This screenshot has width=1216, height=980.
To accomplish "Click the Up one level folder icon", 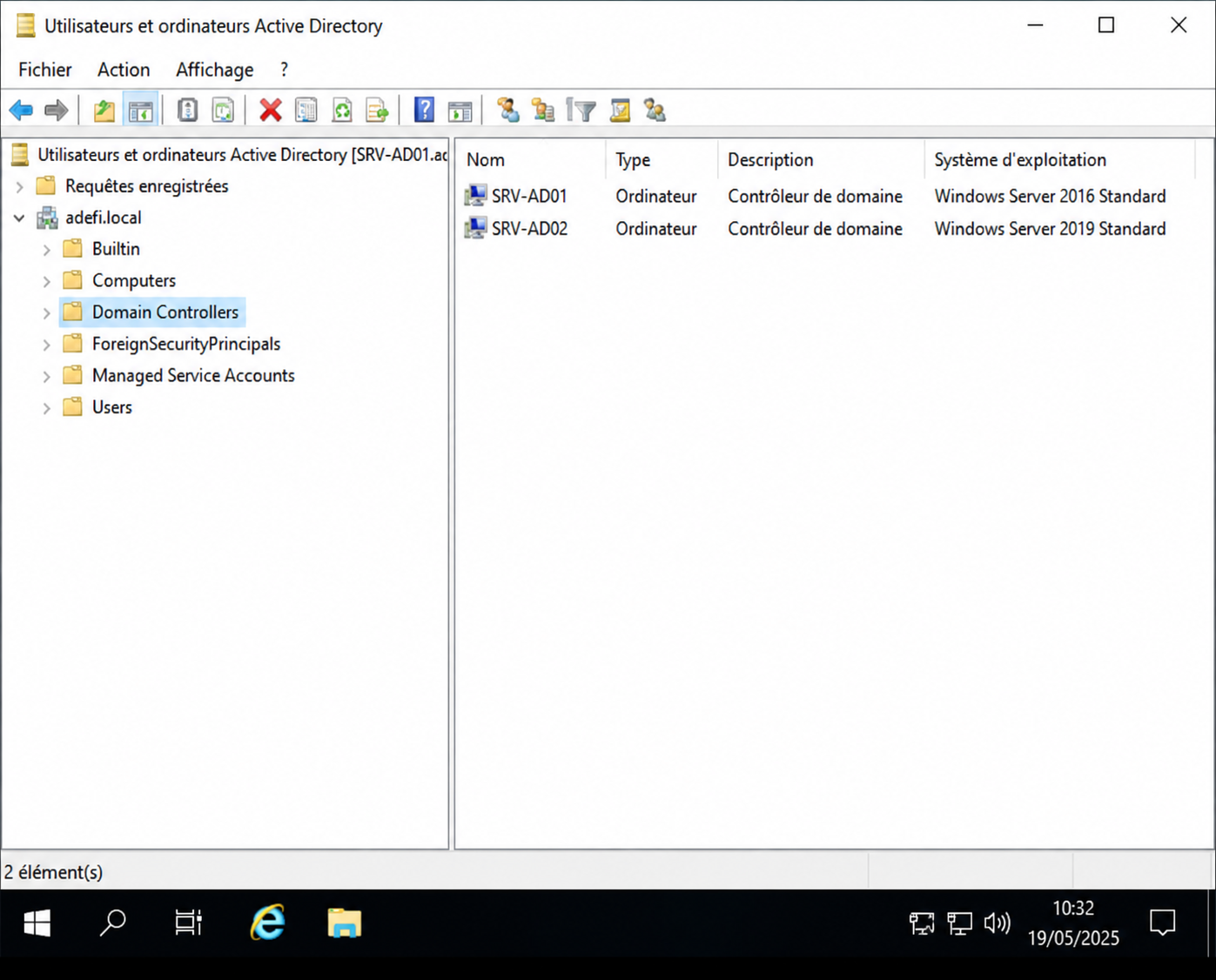I will (104, 111).
